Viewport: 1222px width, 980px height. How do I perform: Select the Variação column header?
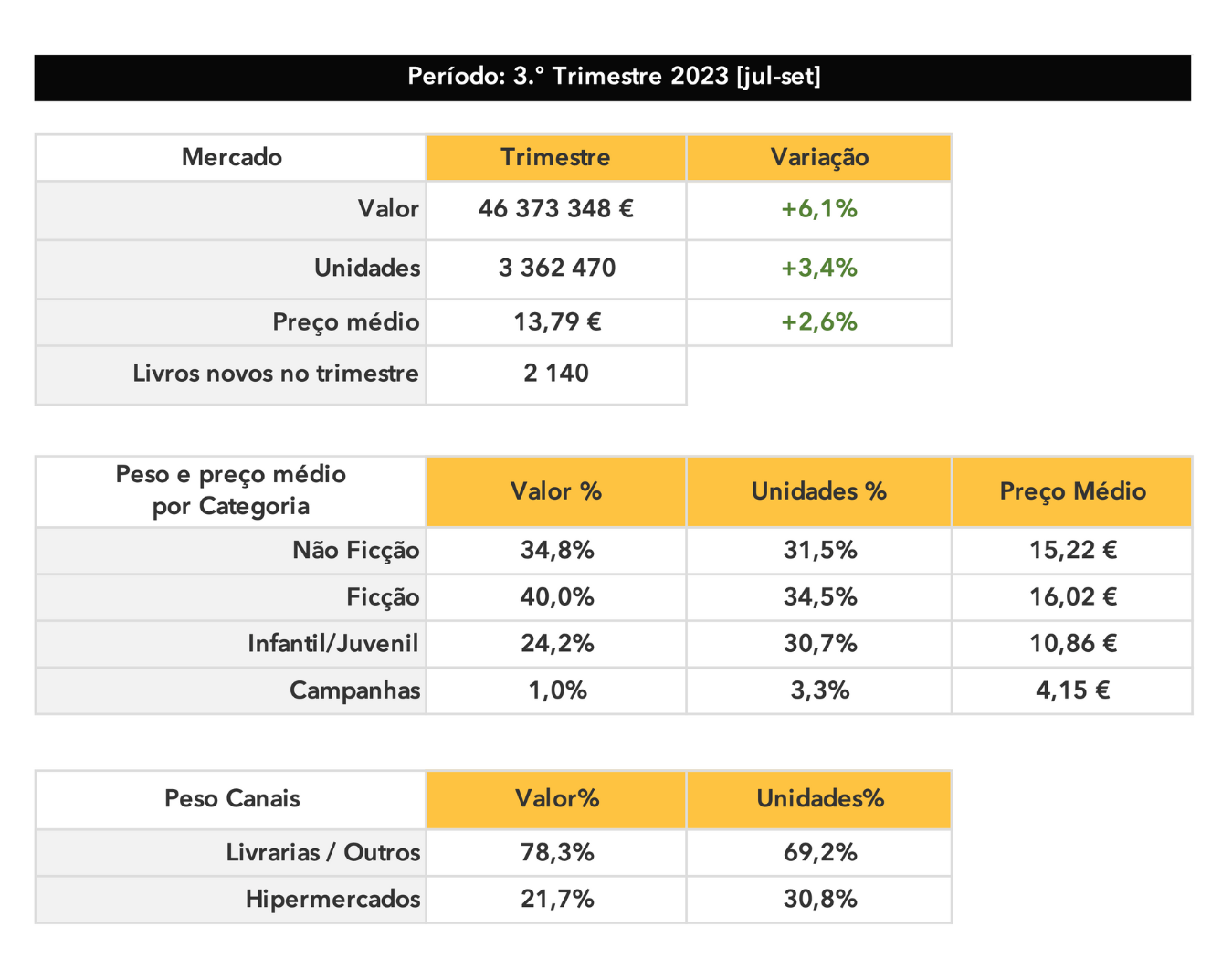(x=819, y=157)
